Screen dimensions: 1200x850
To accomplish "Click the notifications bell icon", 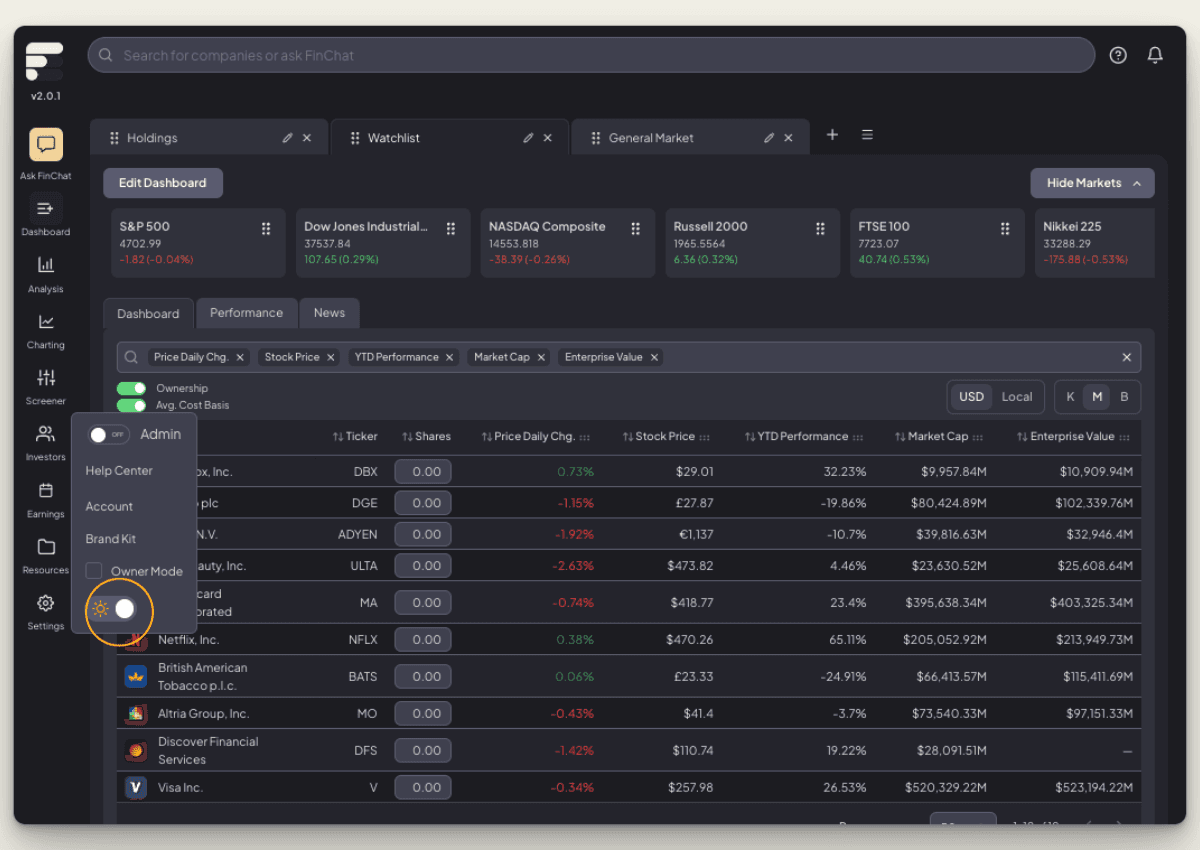I will pos(1155,55).
